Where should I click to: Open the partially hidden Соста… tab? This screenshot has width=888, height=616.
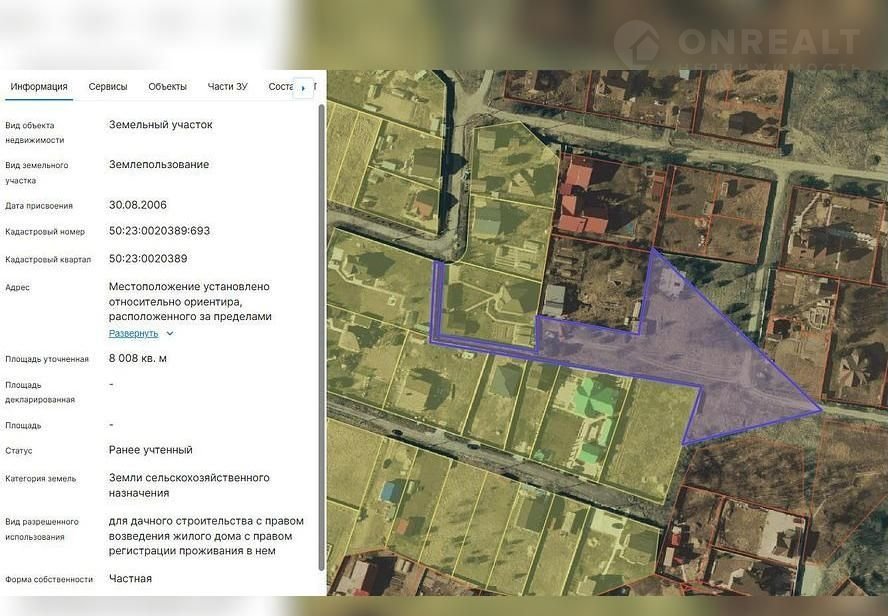[x=280, y=87]
